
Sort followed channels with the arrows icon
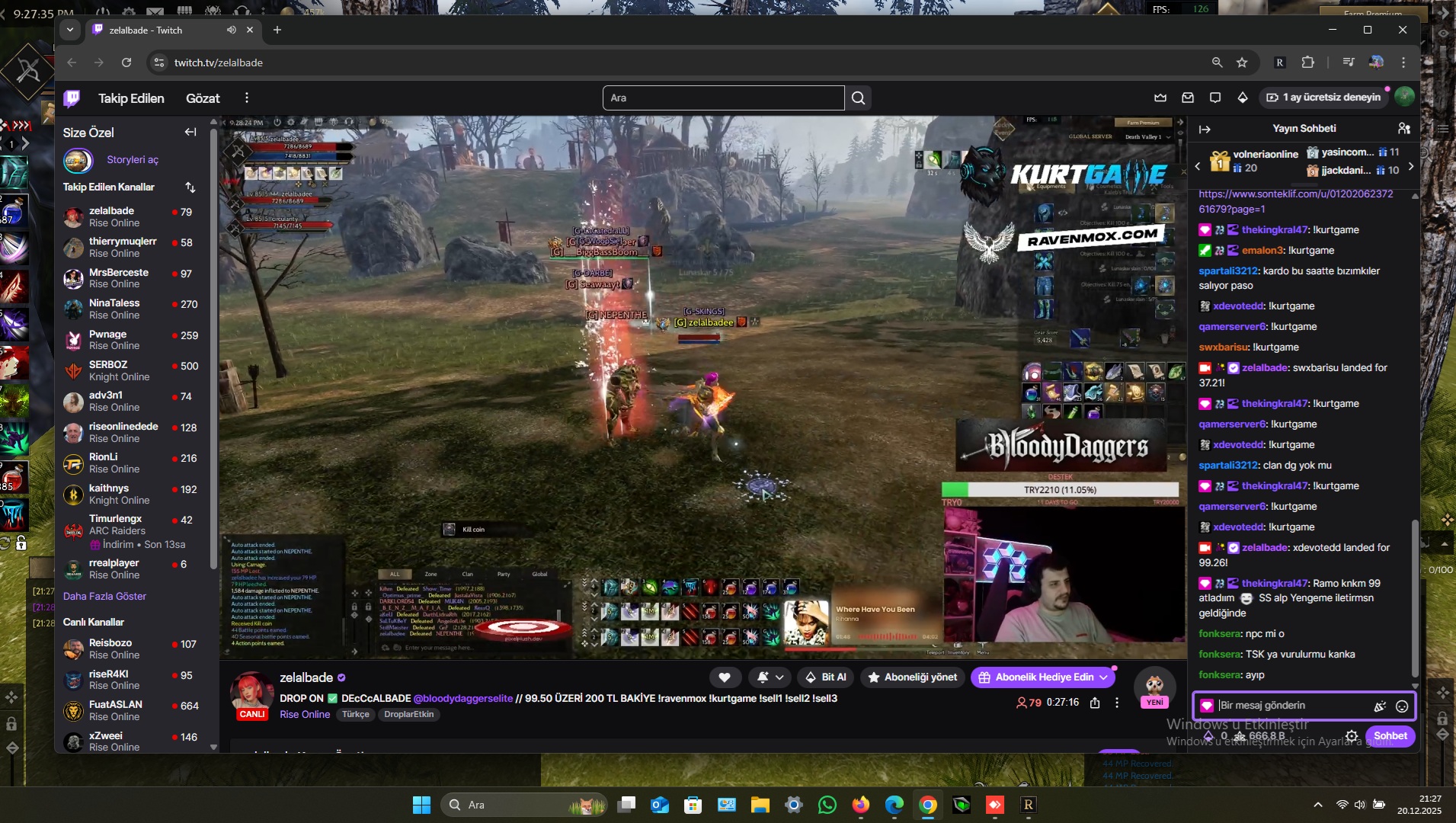(190, 187)
